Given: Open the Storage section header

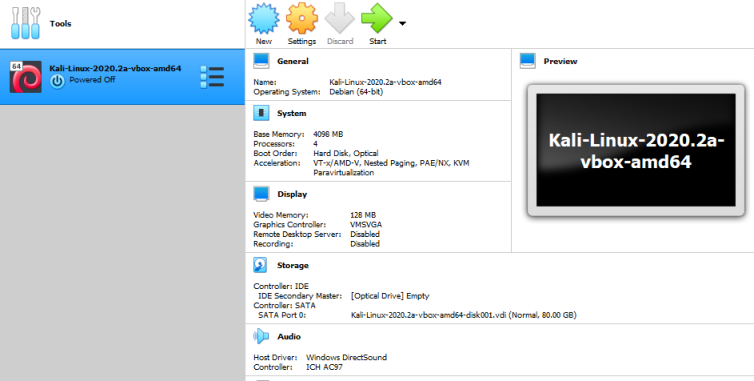Looking at the screenshot, I should [293, 266].
